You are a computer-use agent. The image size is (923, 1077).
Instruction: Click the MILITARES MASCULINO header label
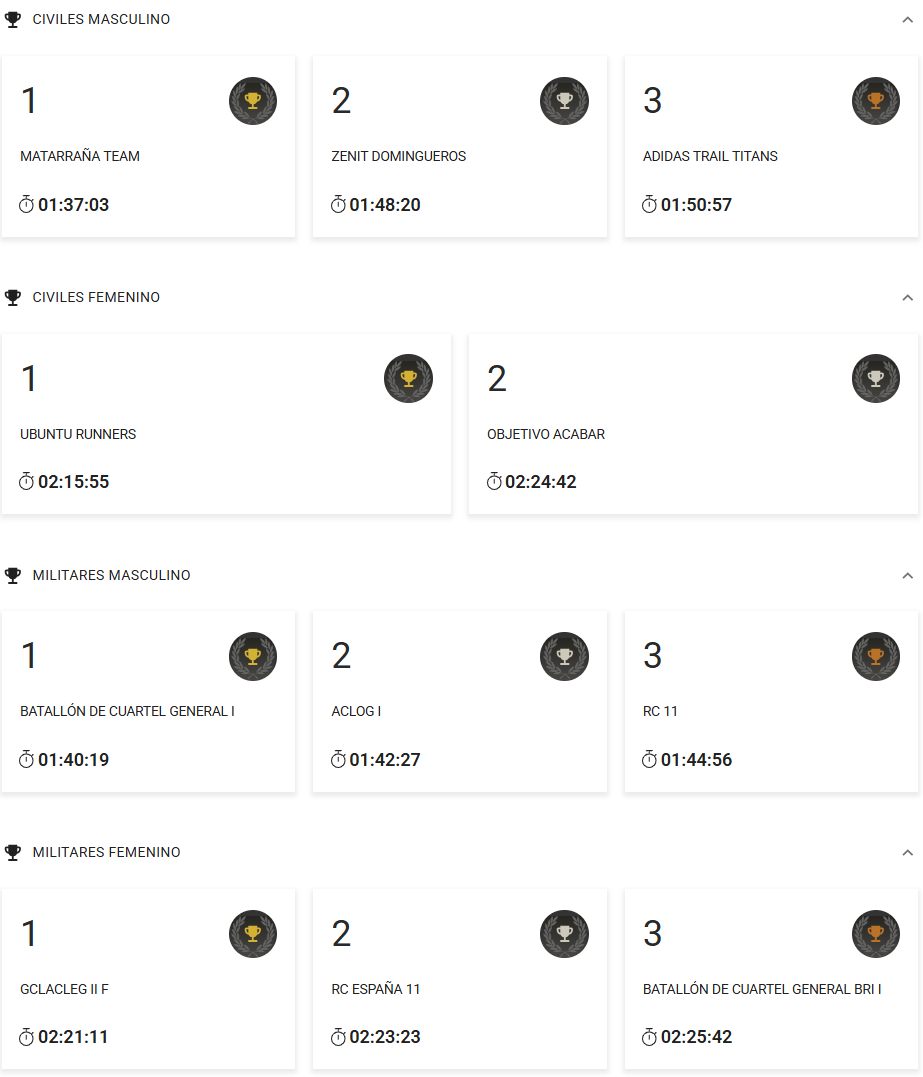111,576
